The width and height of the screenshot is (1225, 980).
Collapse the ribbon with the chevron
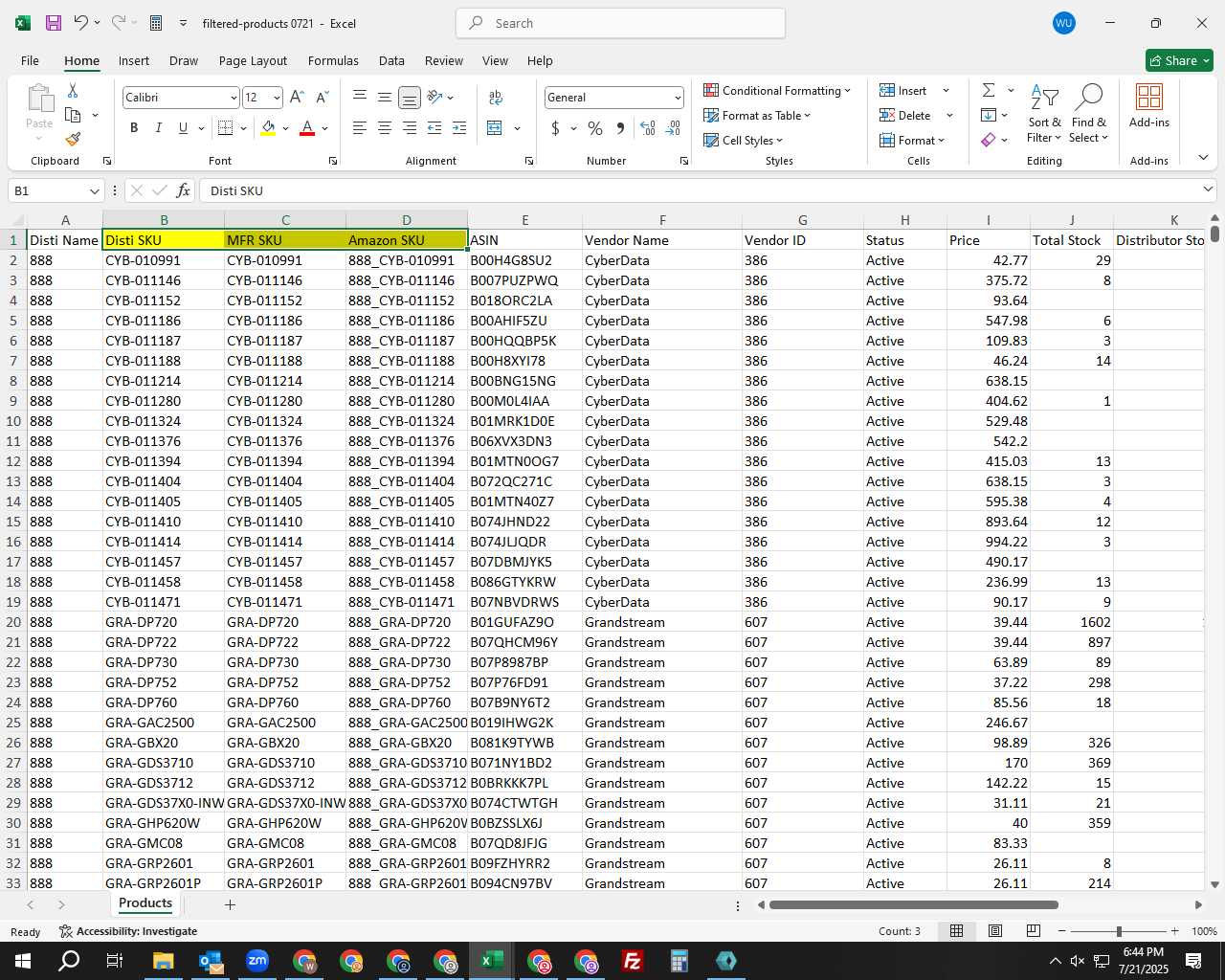tap(1203, 157)
